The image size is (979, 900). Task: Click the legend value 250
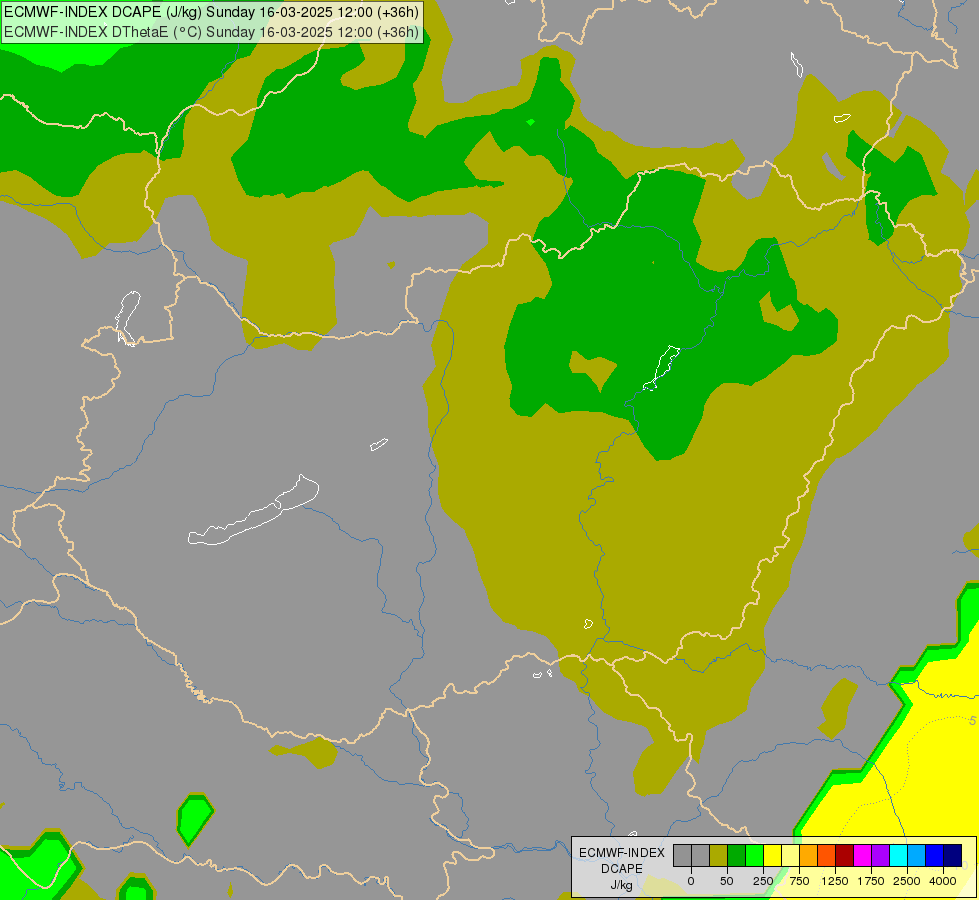763,881
